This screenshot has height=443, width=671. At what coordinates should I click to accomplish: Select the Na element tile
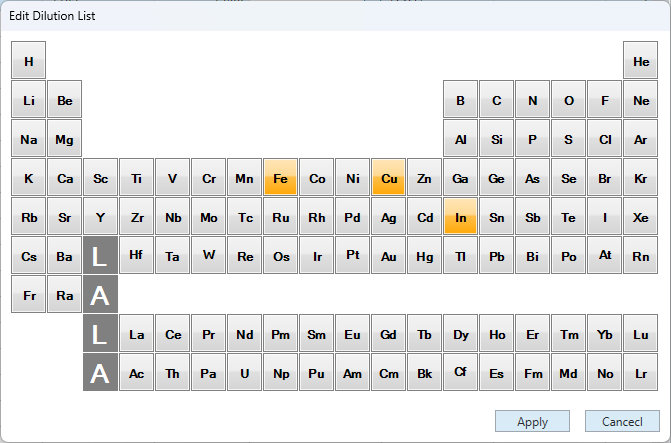pos(28,138)
